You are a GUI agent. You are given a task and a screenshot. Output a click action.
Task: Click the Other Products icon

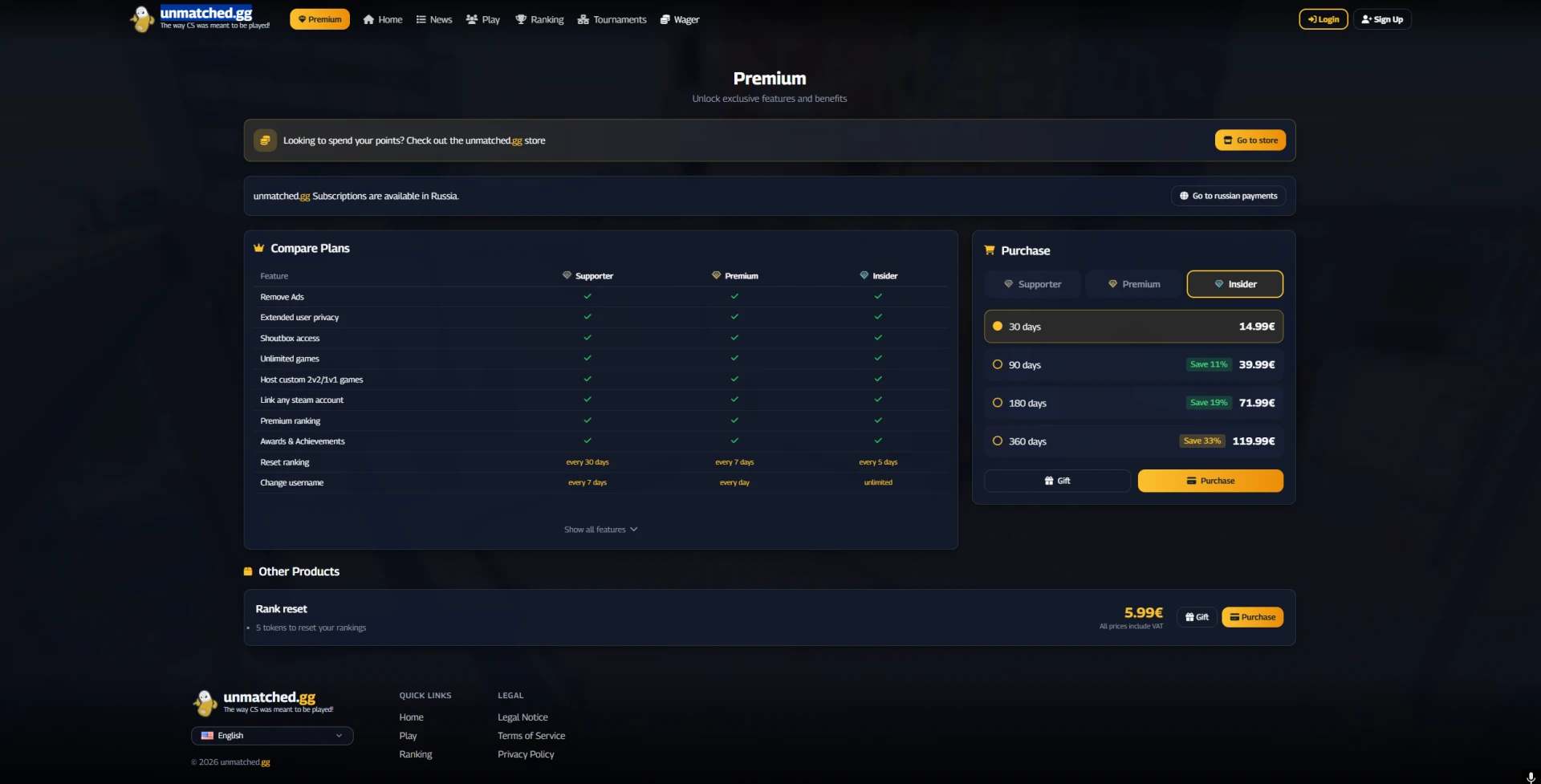point(248,571)
